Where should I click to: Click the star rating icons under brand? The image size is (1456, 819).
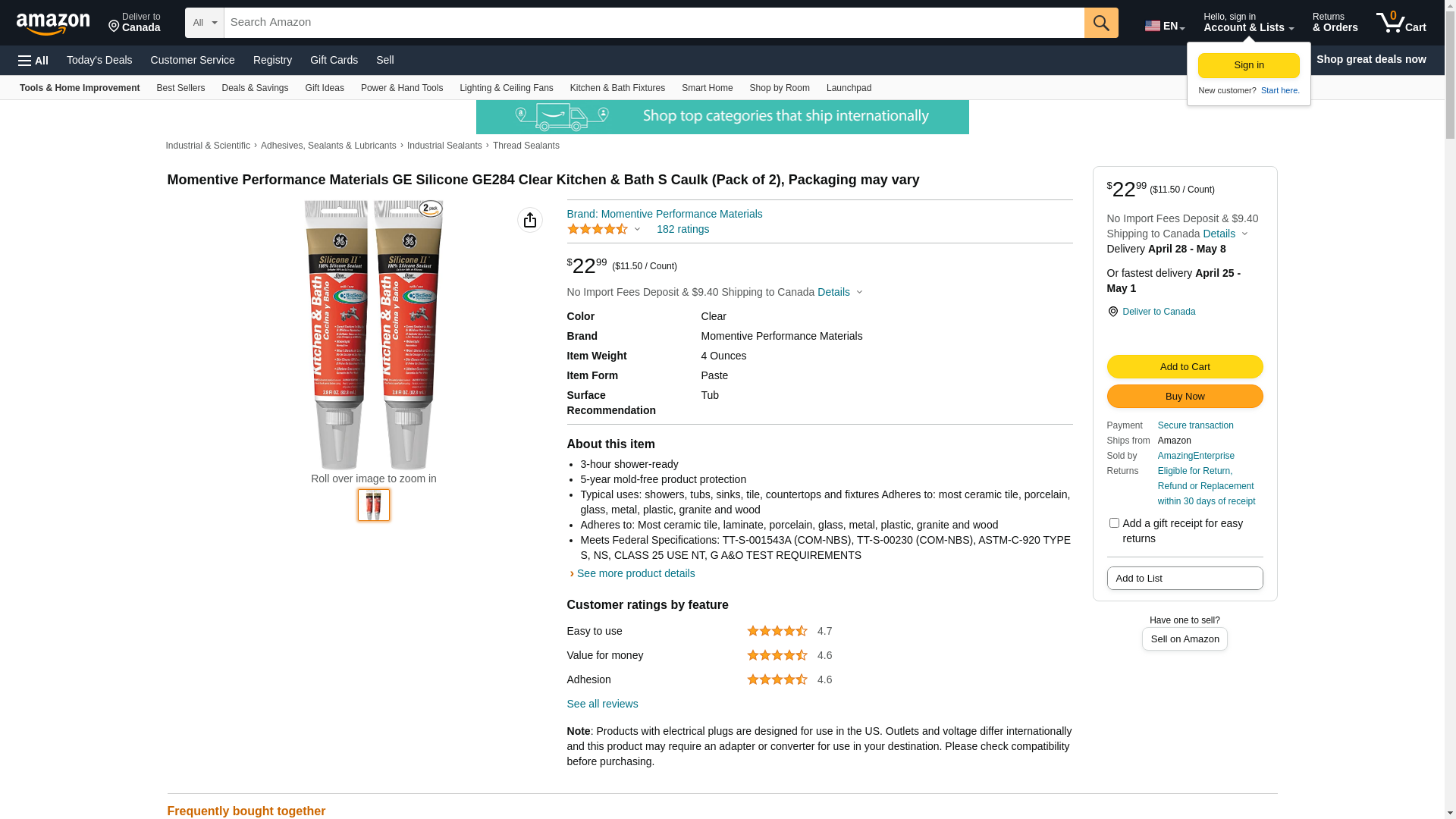click(598, 229)
